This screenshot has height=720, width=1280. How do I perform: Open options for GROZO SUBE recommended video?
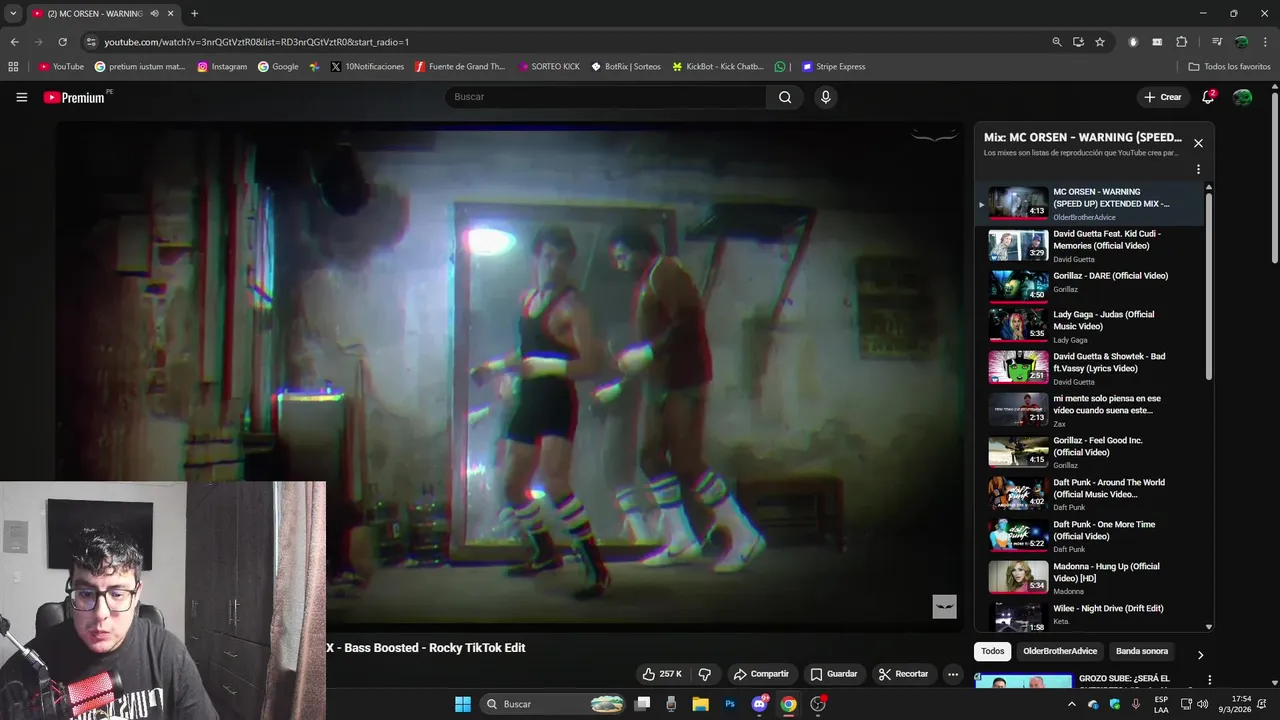click(1209, 680)
